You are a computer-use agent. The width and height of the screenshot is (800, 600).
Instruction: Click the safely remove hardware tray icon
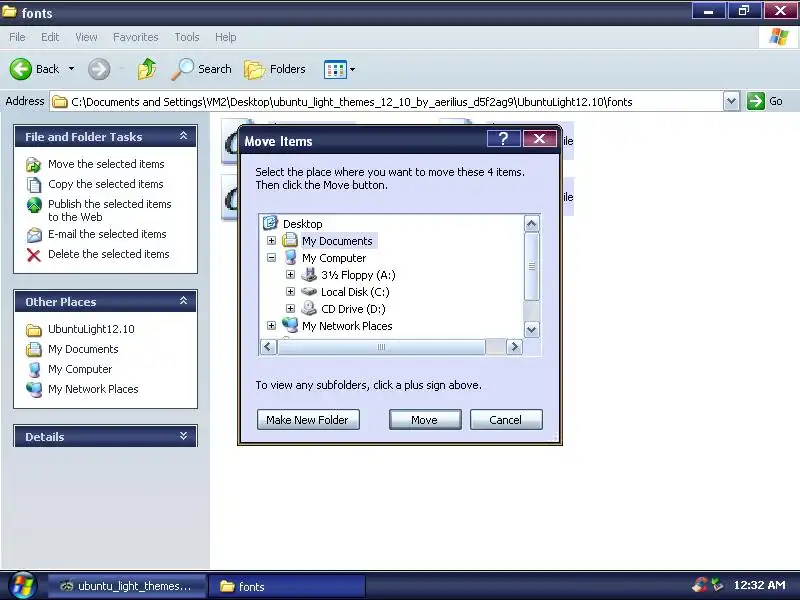point(717,585)
